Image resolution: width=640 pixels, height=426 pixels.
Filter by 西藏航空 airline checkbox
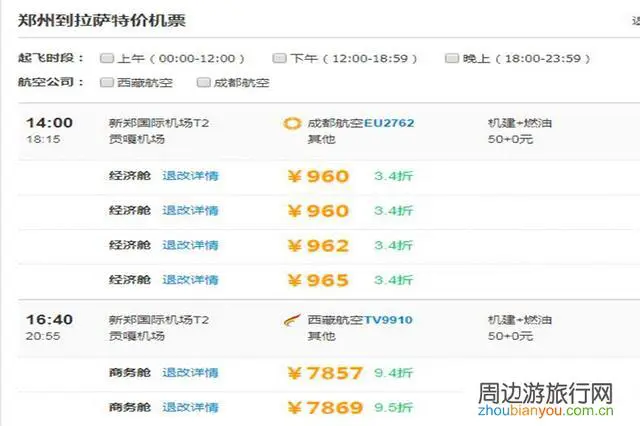pos(107,82)
